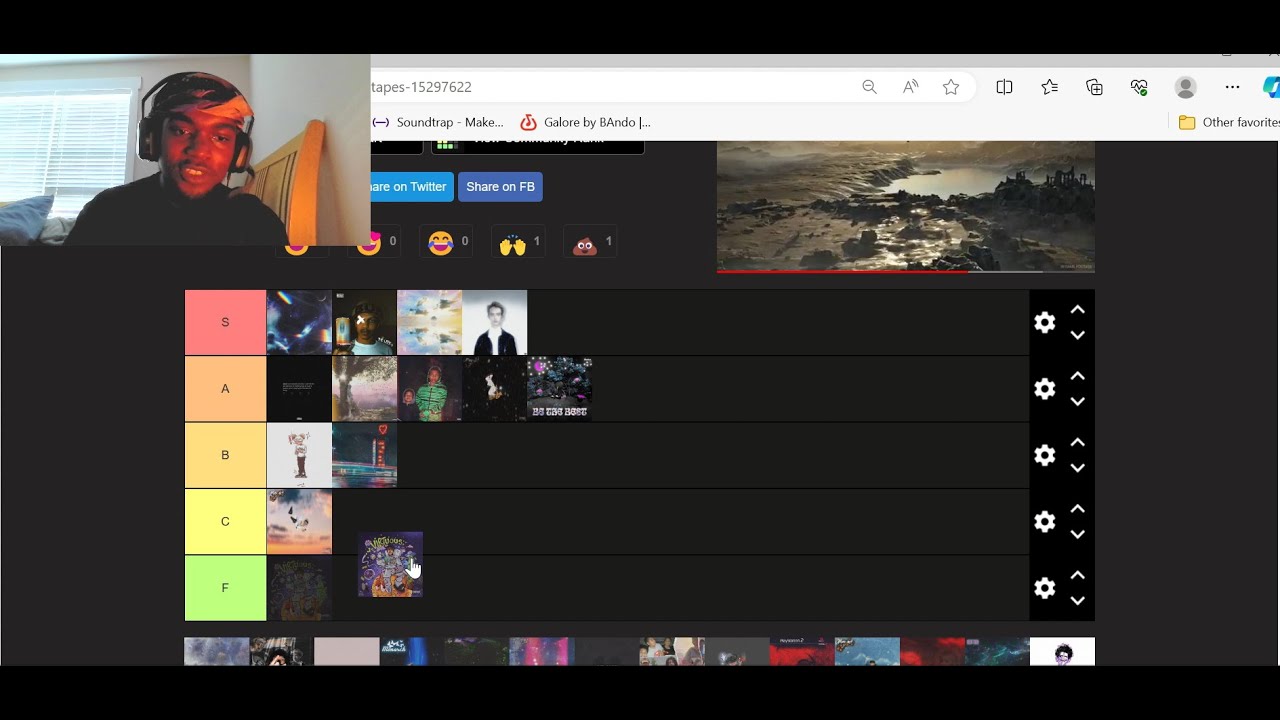
Task: Click the red video progress bar
Action: (843, 271)
